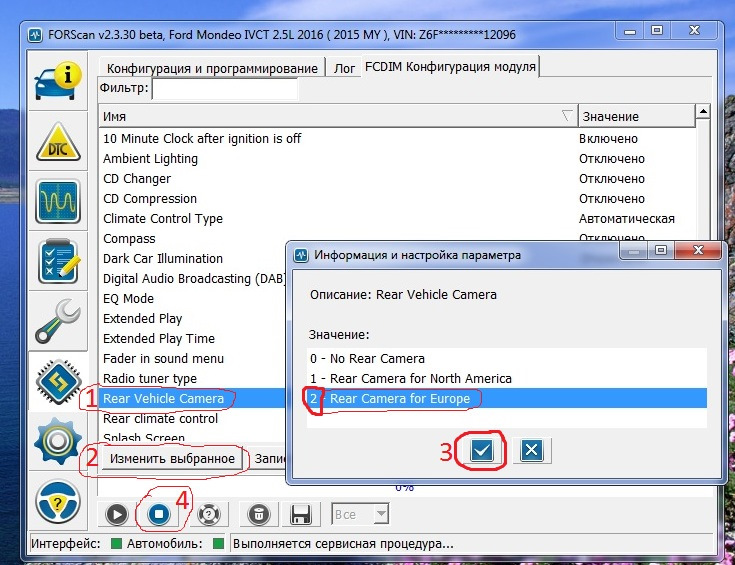Image resolution: width=735 pixels, height=565 pixels.
Task: Click the trash delete toolbar icon
Action: point(259,514)
